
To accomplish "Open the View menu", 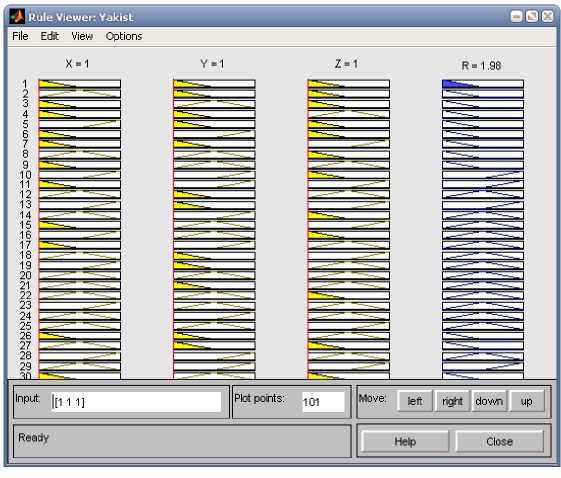I will (x=82, y=36).
